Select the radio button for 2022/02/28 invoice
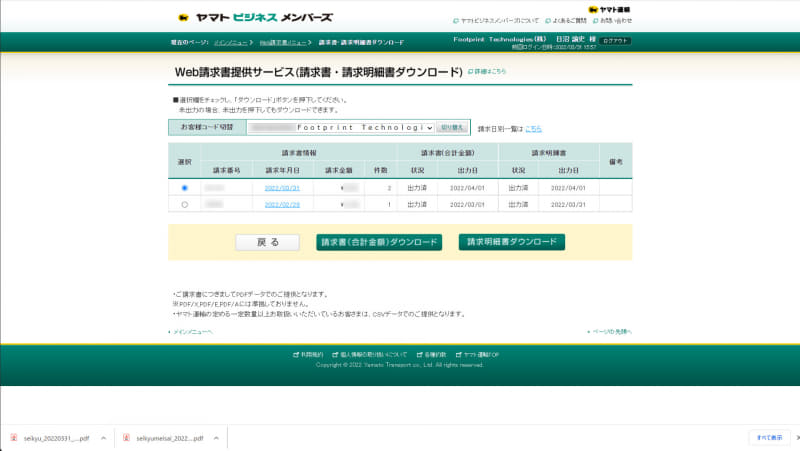 point(185,204)
